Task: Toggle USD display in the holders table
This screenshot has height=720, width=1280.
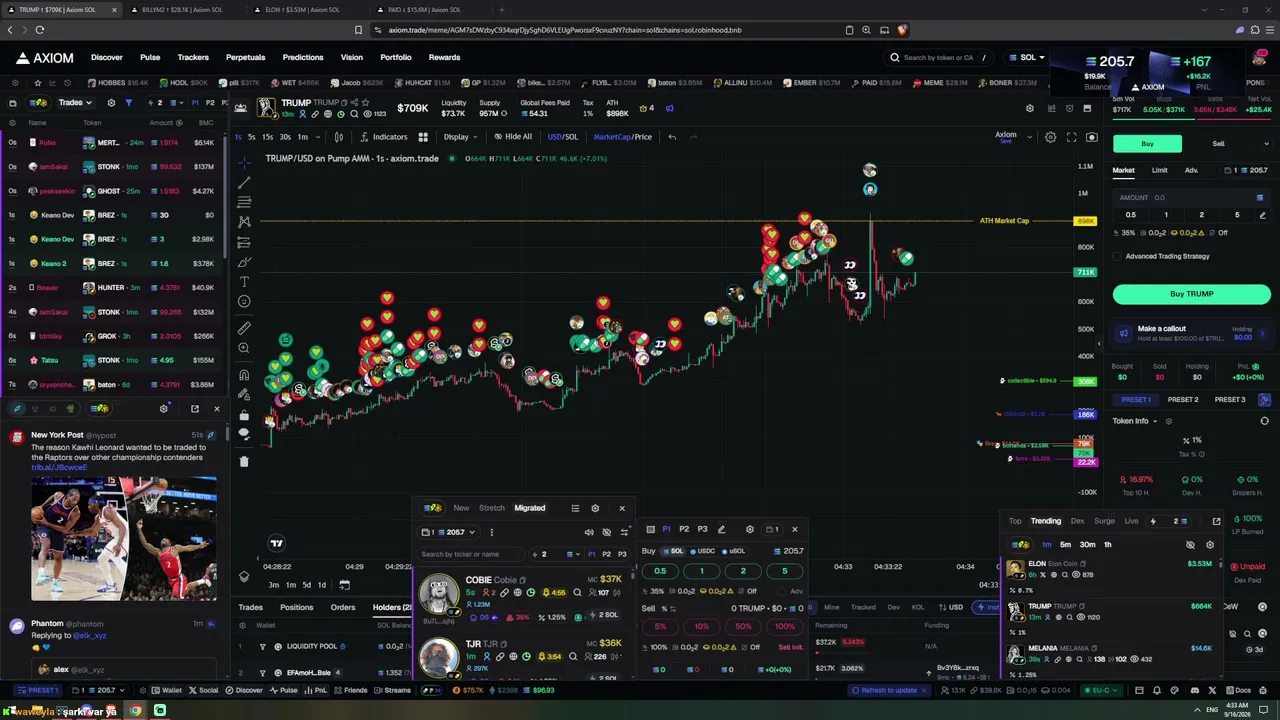Action: tap(951, 607)
